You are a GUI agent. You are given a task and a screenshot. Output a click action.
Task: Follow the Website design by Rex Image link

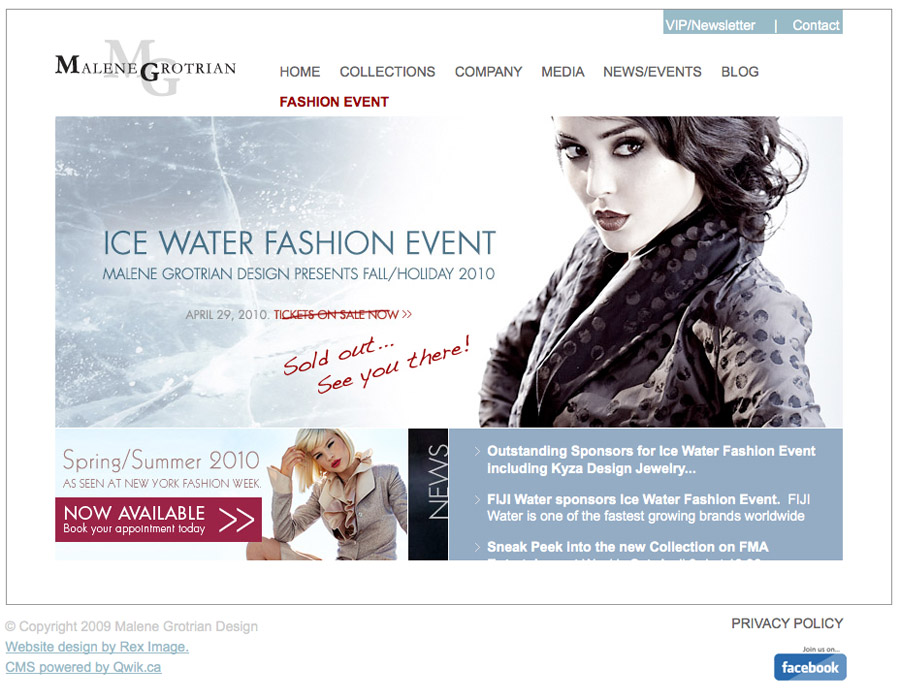[x=97, y=647]
